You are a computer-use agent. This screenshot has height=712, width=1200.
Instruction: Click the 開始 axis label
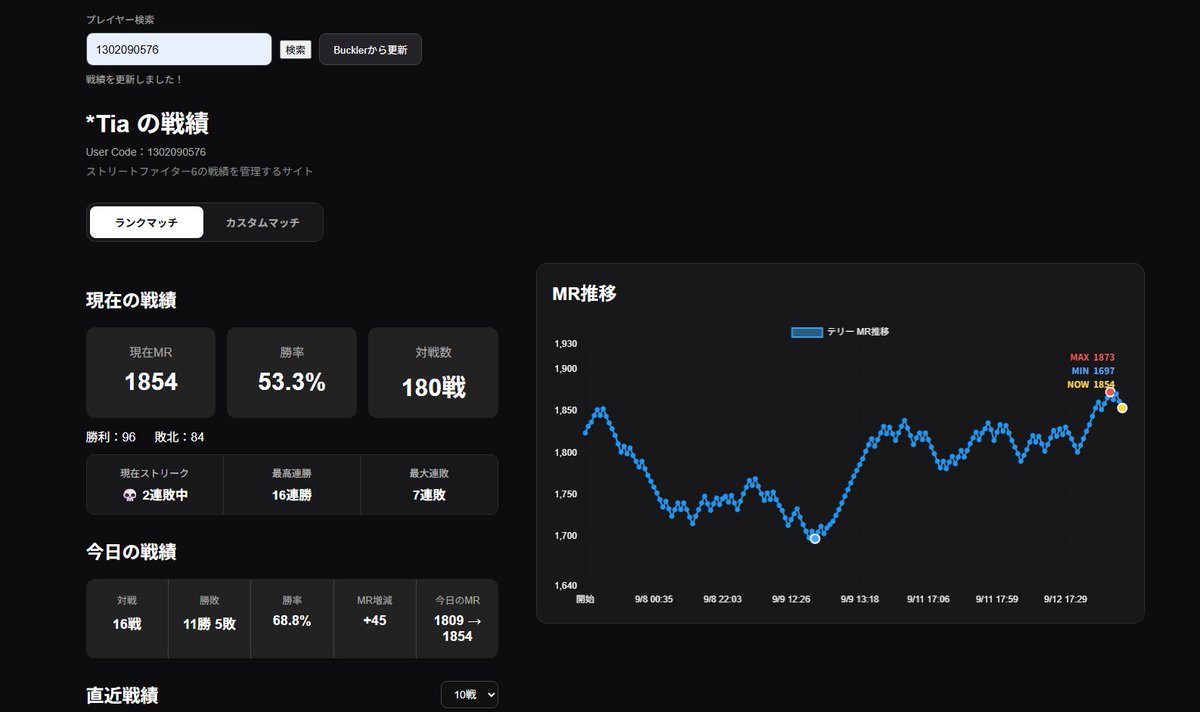coord(585,599)
